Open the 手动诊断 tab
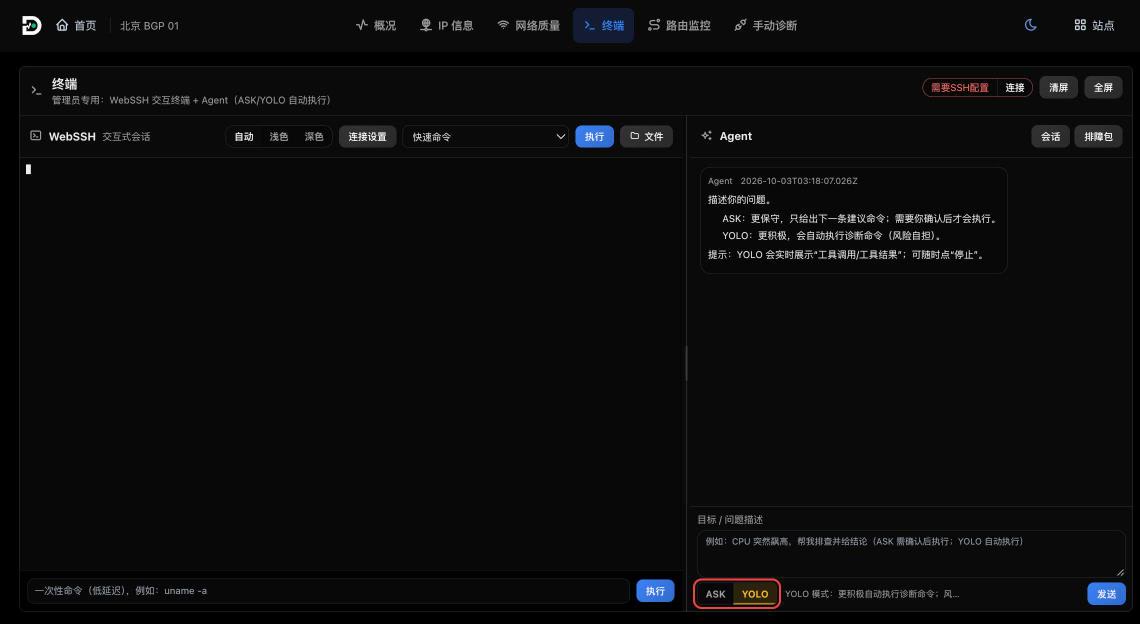 pos(766,25)
